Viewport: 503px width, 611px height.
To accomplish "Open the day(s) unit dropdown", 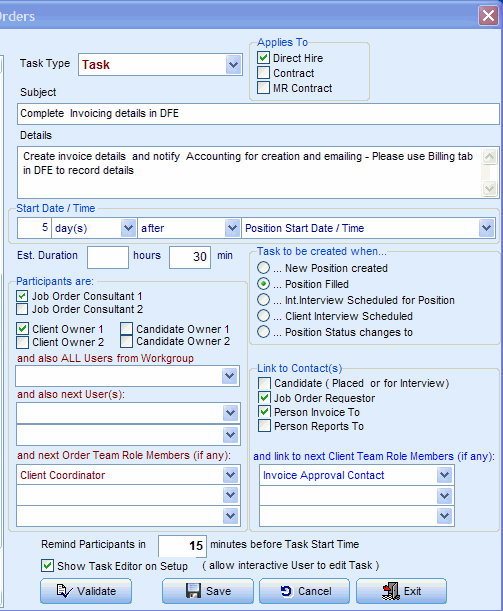I will click(x=128, y=228).
